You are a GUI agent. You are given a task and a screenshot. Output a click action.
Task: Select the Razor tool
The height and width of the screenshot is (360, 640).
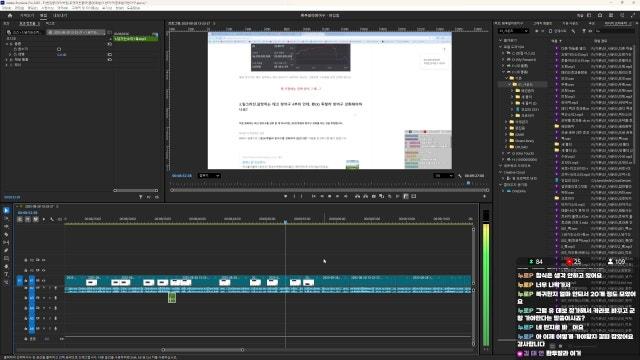pyautogui.click(x=6, y=235)
